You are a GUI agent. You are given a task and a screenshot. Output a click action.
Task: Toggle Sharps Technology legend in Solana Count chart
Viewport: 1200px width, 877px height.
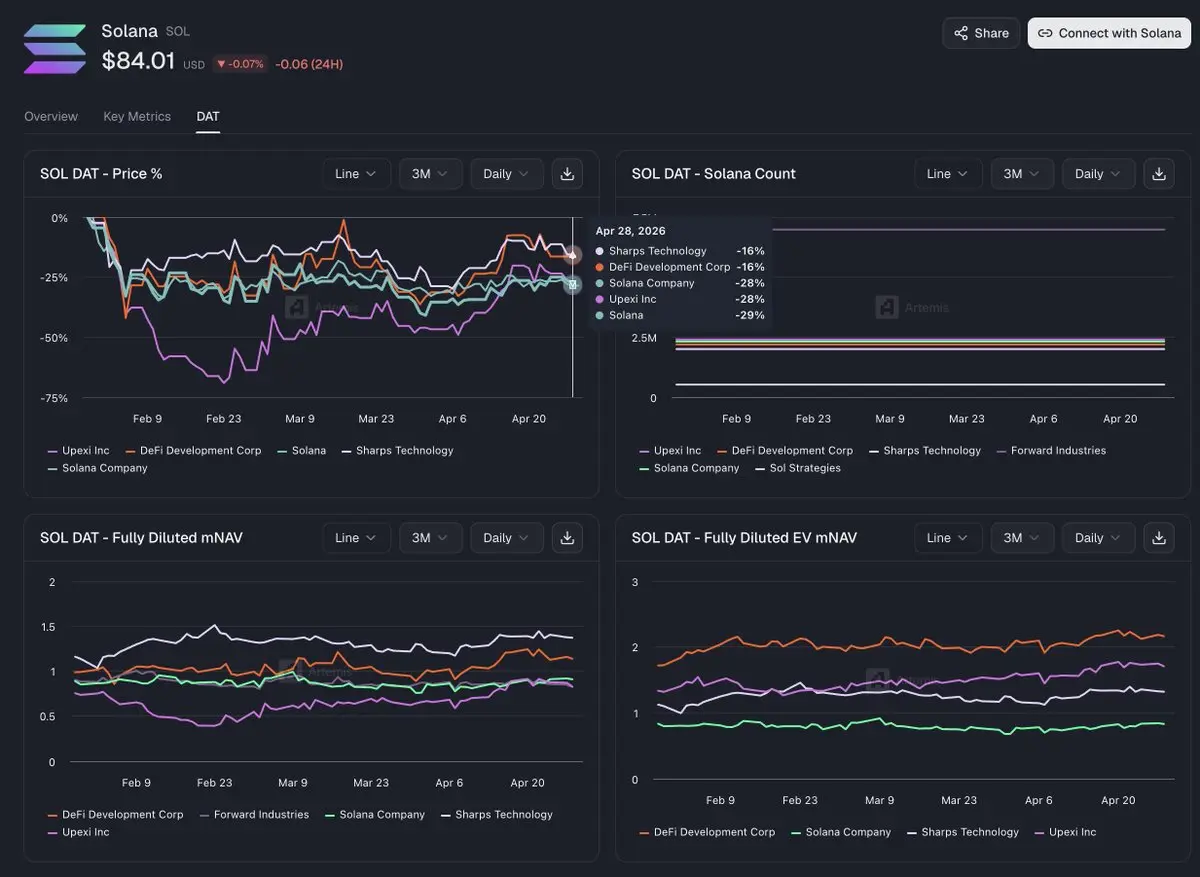coord(924,451)
